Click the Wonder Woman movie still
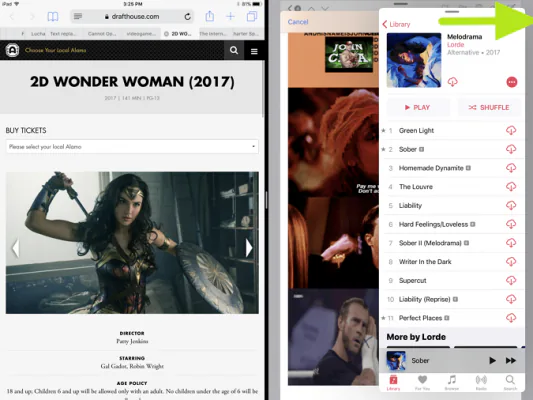 click(x=132, y=243)
